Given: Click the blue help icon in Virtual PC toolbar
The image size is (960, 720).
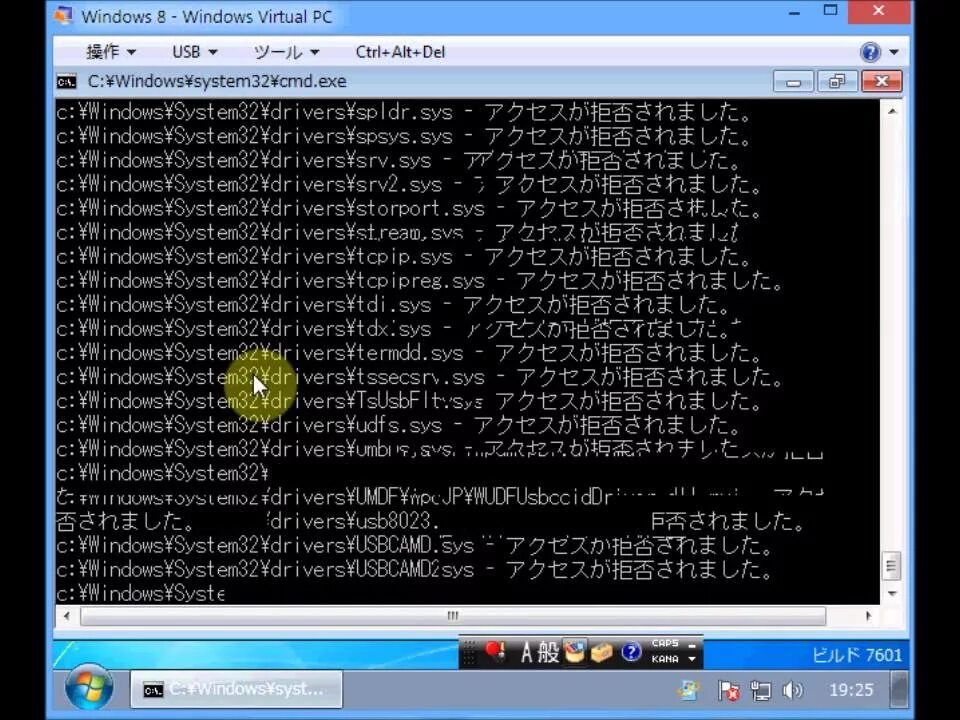Looking at the screenshot, I should pos(870,52).
